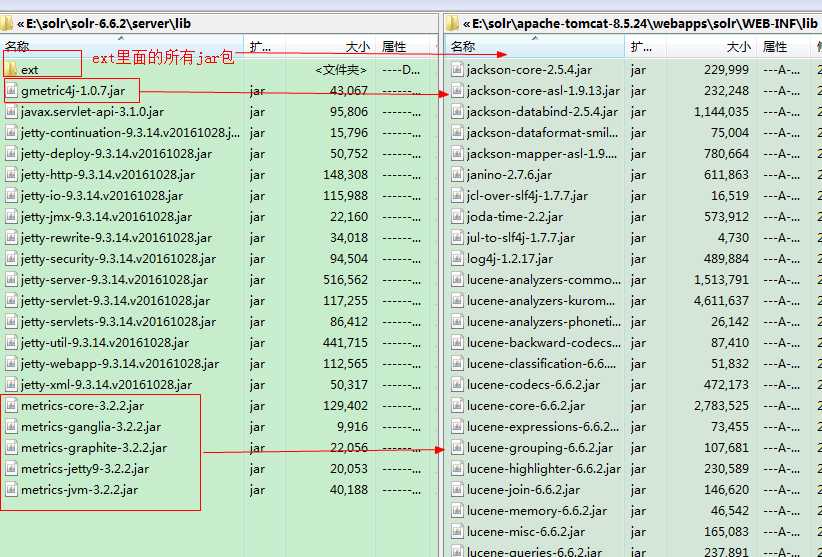Image resolution: width=822 pixels, height=557 pixels.
Task: Click the jetty-server jar file icon
Action: [x=11, y=279]
